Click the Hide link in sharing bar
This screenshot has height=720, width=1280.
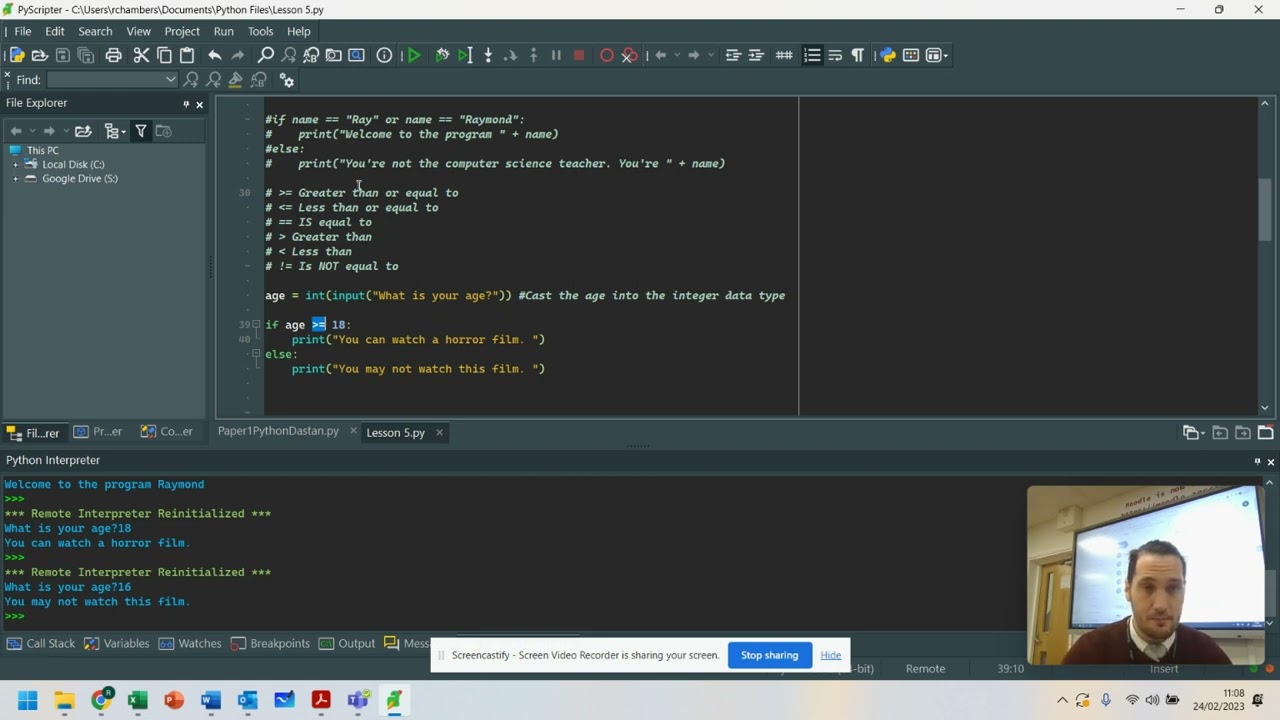tap(830, 655)
